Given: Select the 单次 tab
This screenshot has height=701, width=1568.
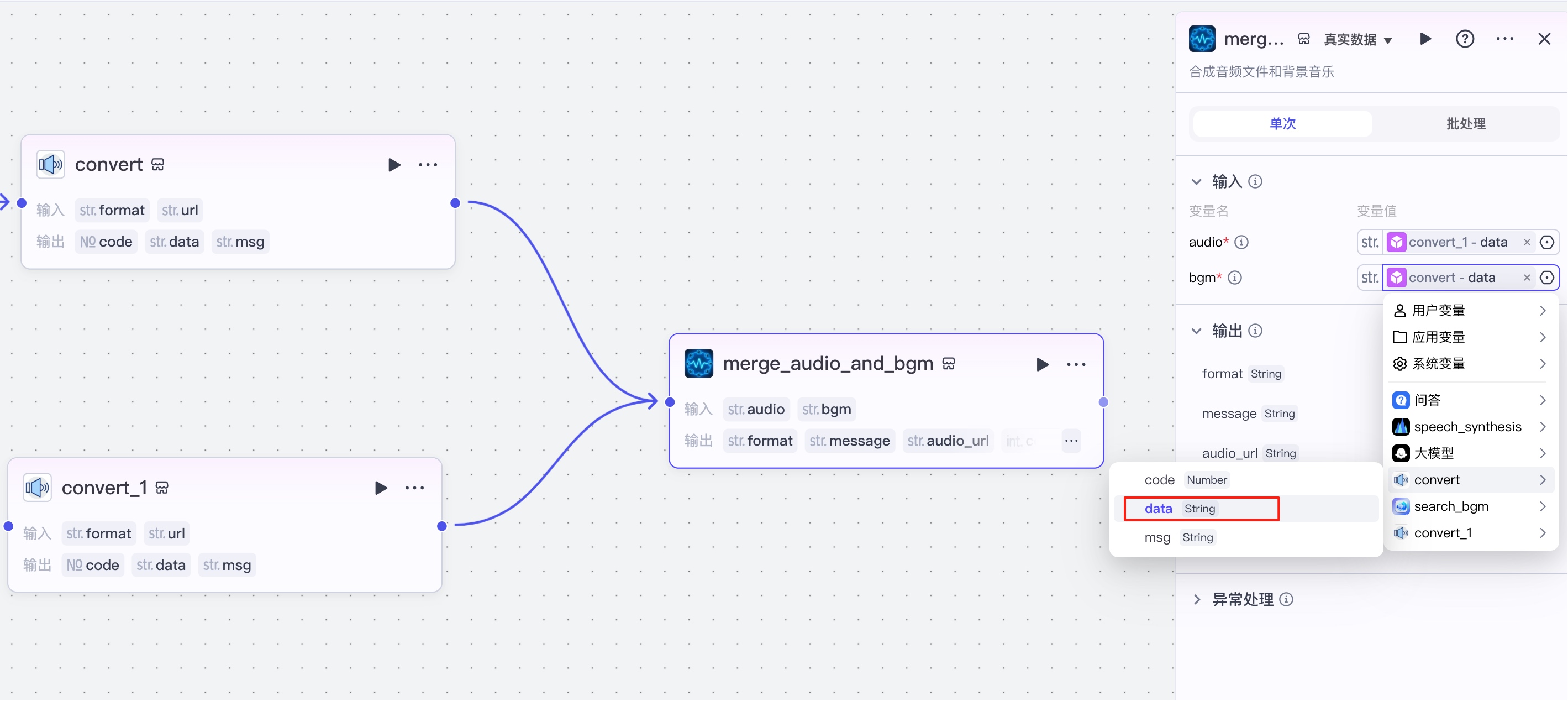Looking at the screenshot, I should click(1282, 124).
